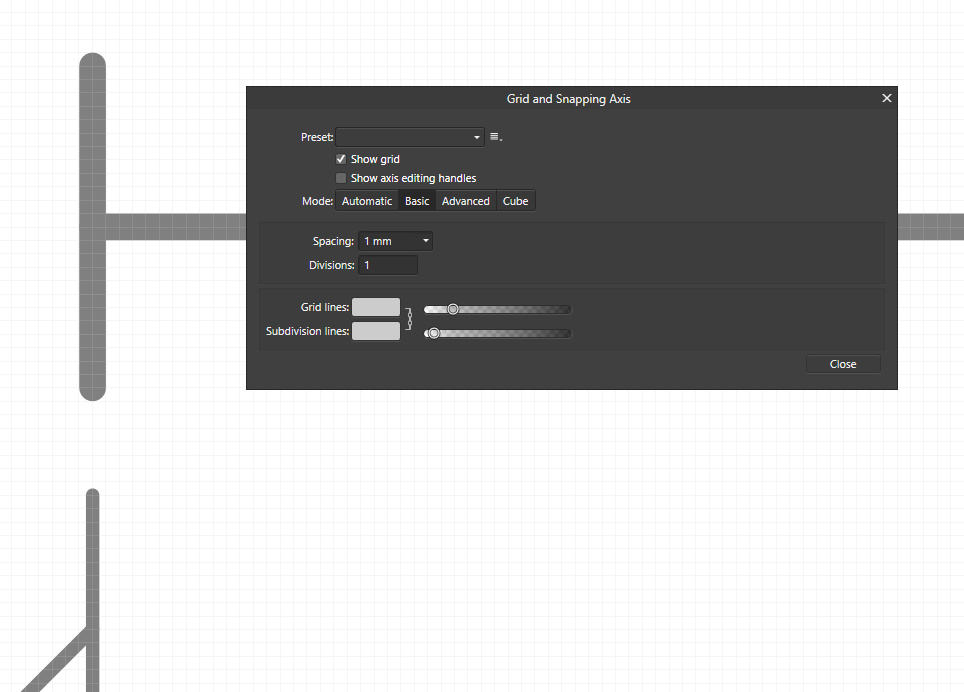Select the diagonal gray stroke on canvas
964x692 pixels.
55,661
